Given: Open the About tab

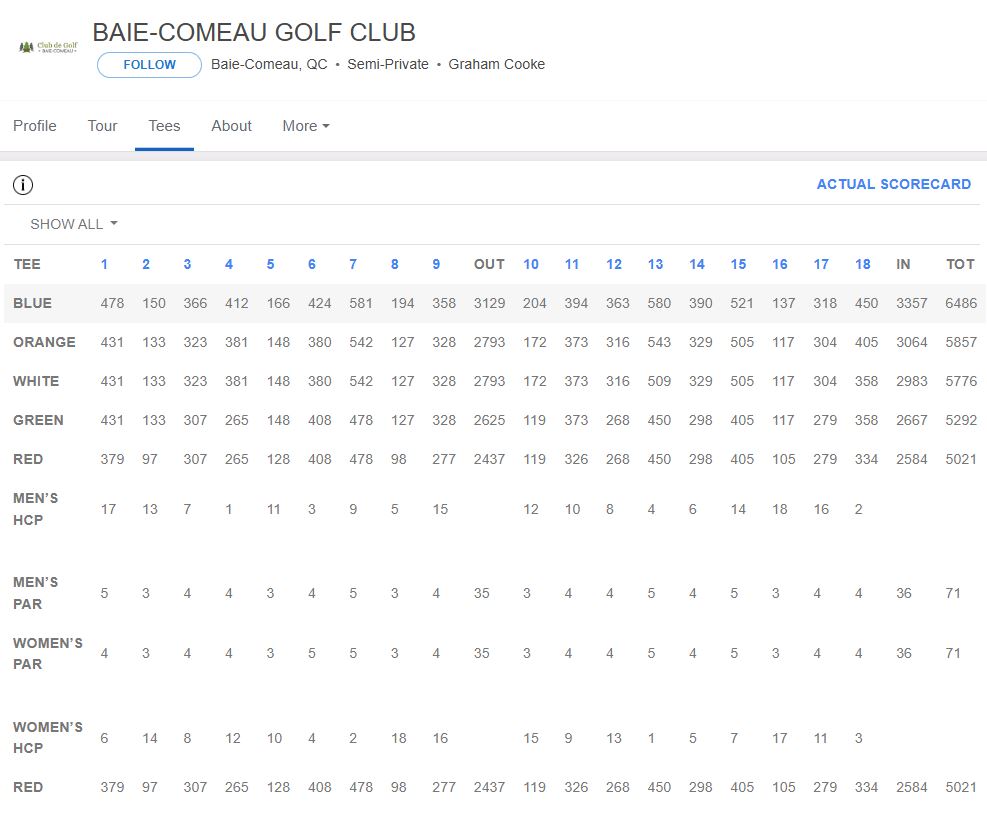Looking at the screenshot, I should 231,126.
